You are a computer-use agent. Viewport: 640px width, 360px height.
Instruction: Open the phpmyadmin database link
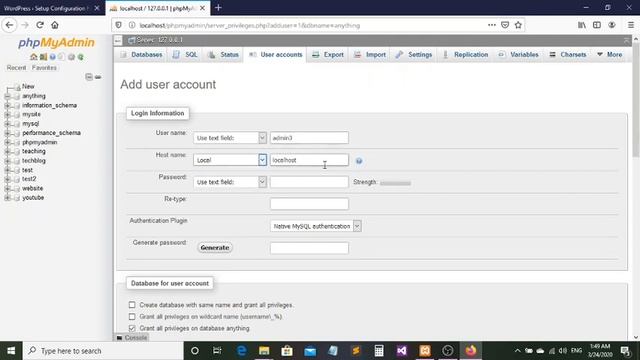tap(40, 142)
